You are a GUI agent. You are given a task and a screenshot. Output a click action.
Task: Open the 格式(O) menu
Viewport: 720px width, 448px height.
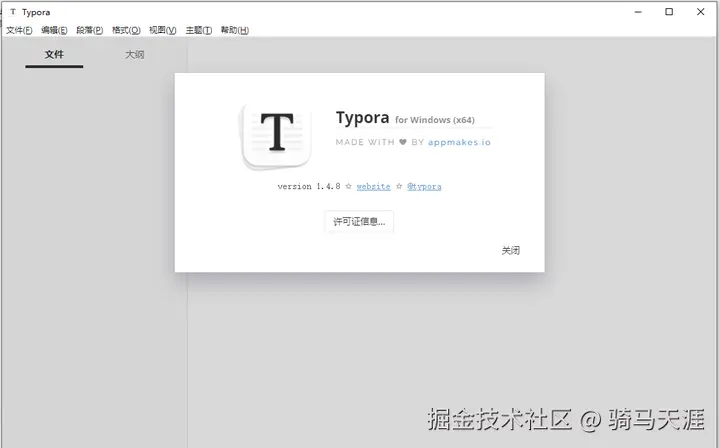tap(126, 30)
